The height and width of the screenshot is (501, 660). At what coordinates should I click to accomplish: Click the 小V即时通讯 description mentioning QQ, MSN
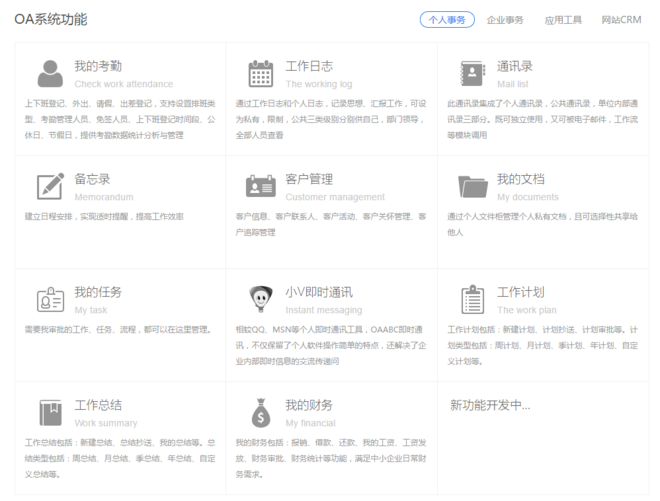(331, 345)
